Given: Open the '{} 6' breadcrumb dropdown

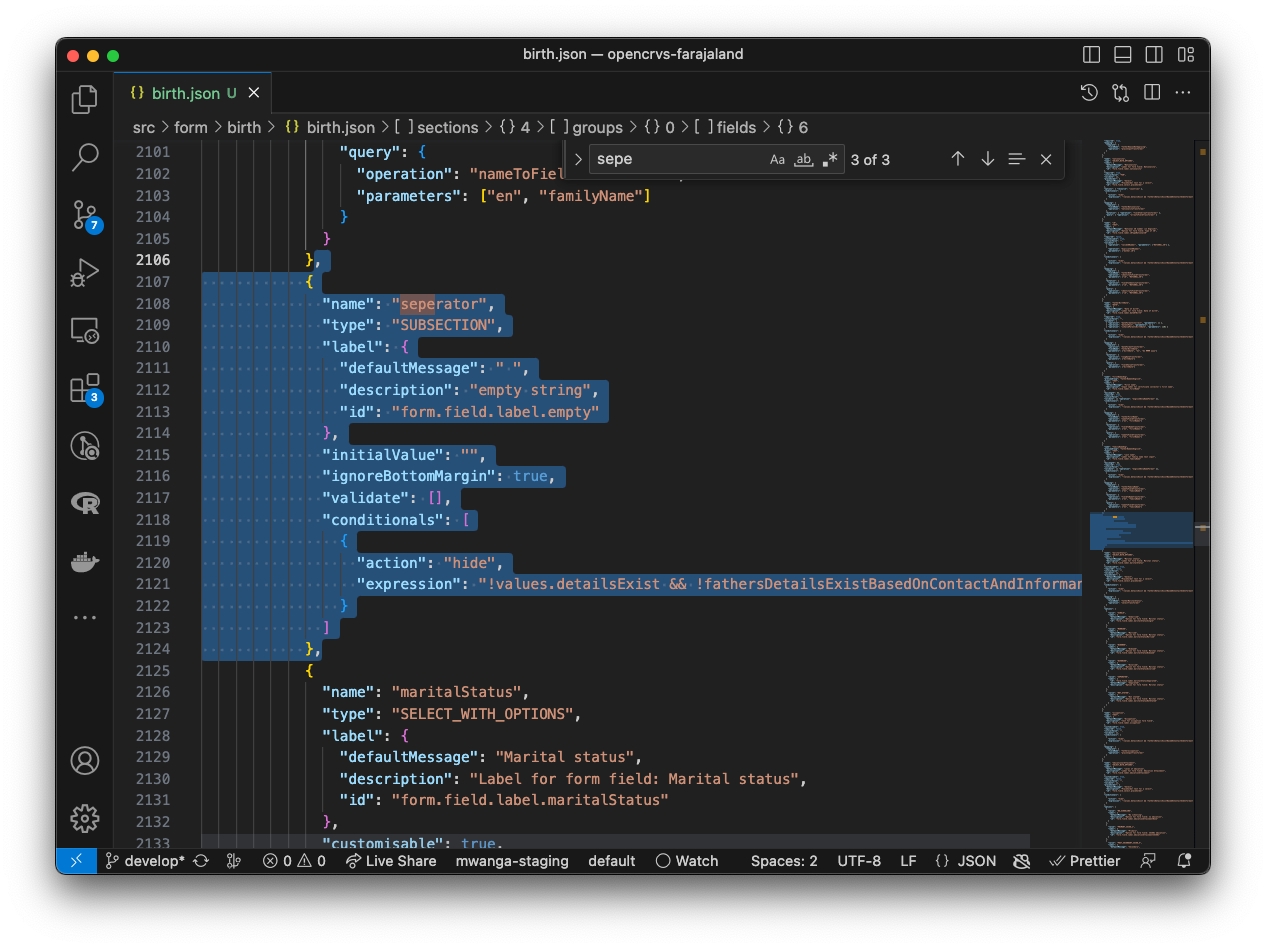Looking at the screenshot, I should [792, 127].
